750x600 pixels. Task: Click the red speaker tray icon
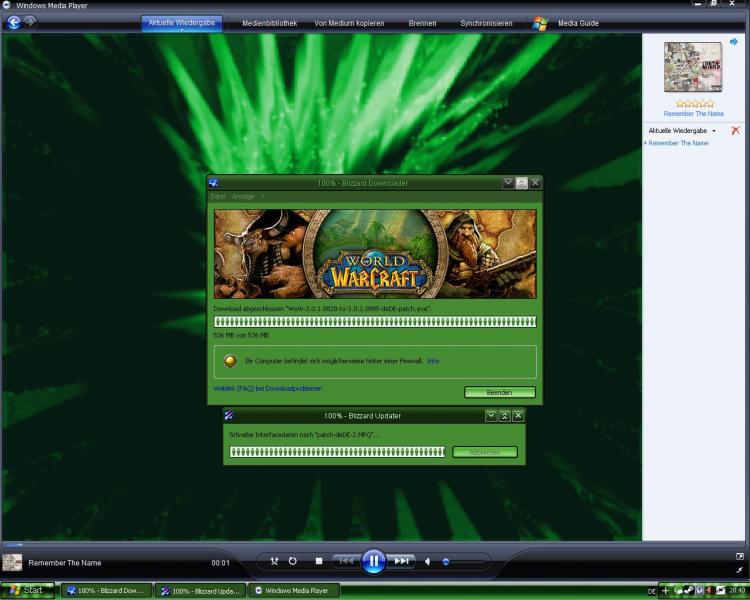[x=709, y=591]
